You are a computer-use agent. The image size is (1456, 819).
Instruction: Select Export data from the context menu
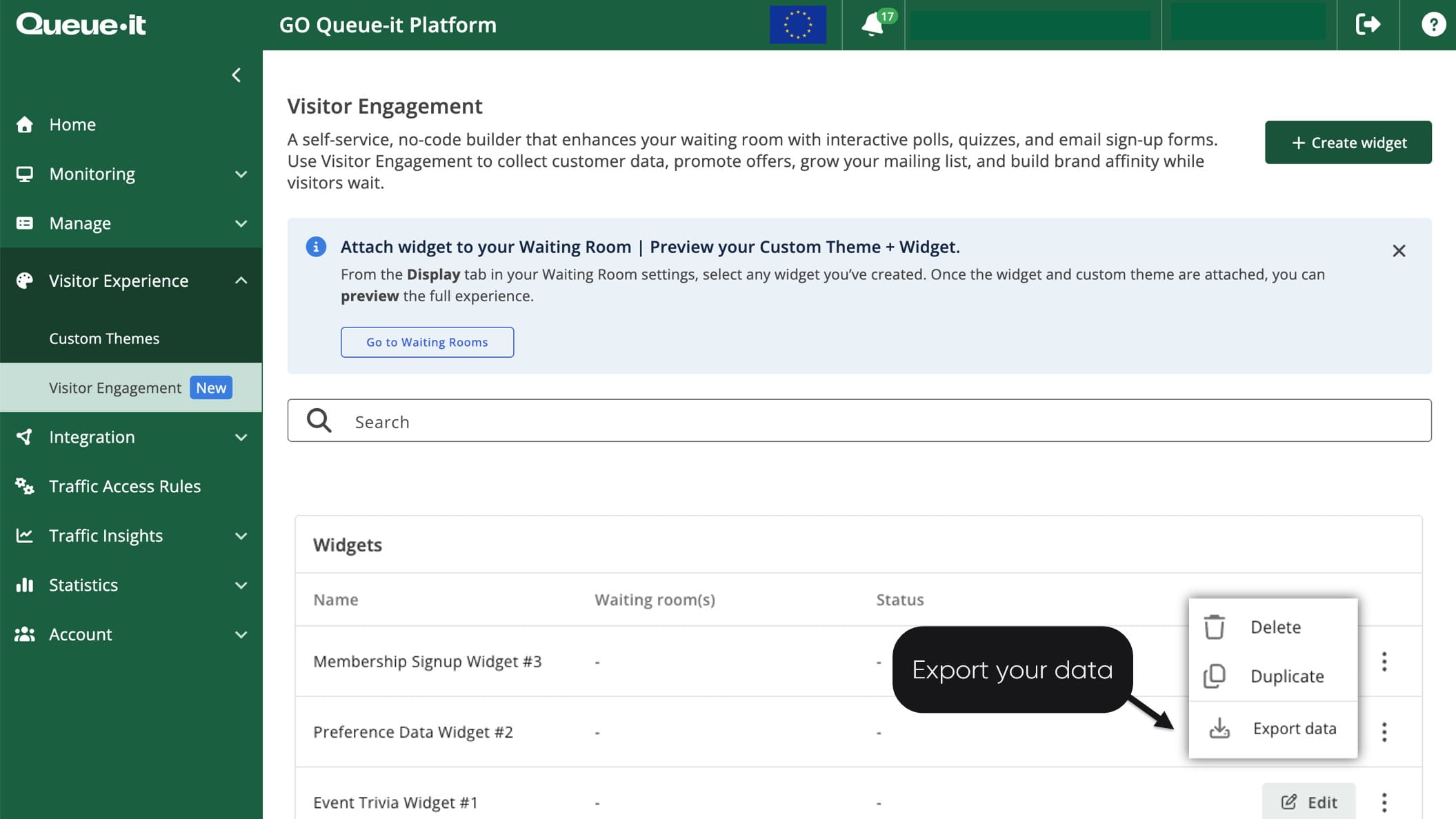(1295, 728)
